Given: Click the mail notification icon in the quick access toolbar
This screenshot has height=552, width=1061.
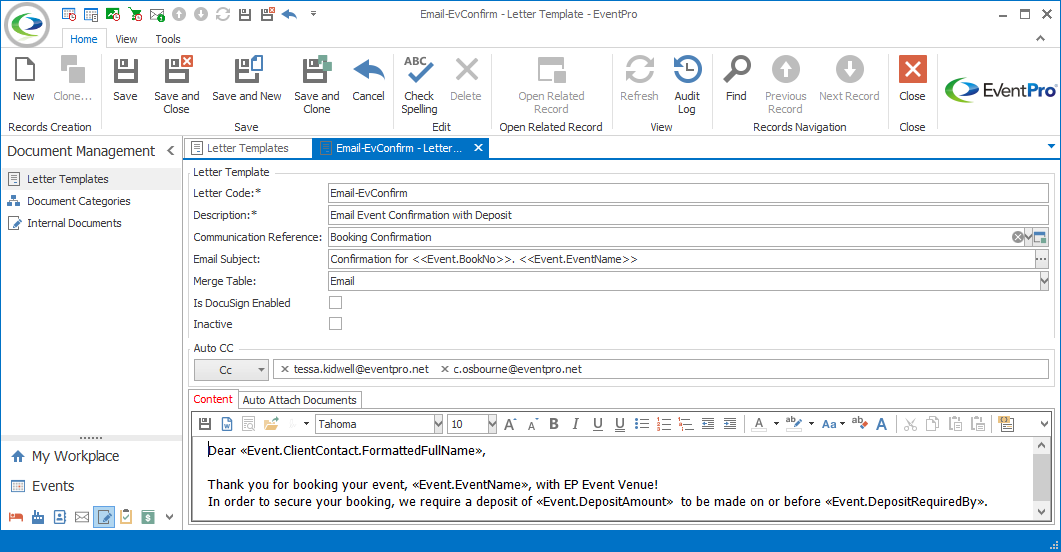Looking at the screenshot, I should tap(157, 14).
